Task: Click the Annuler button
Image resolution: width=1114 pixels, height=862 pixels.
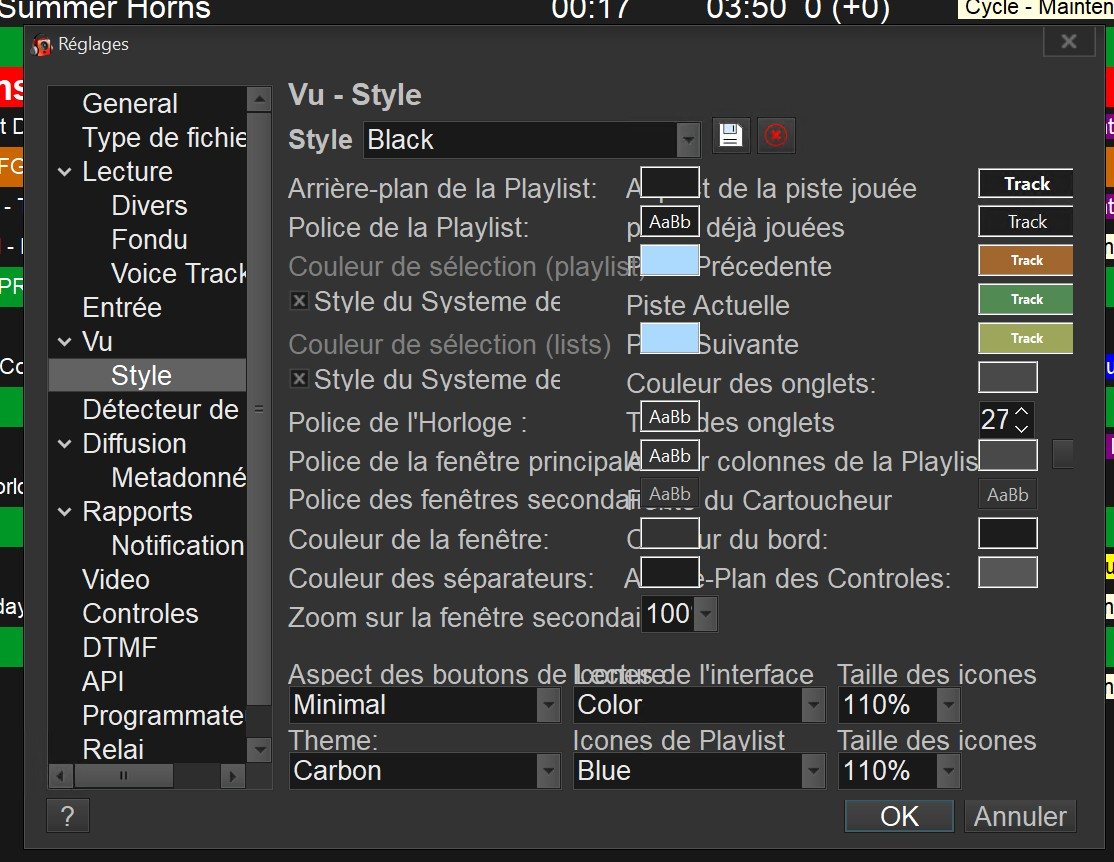Action: tap(1020, 816)
